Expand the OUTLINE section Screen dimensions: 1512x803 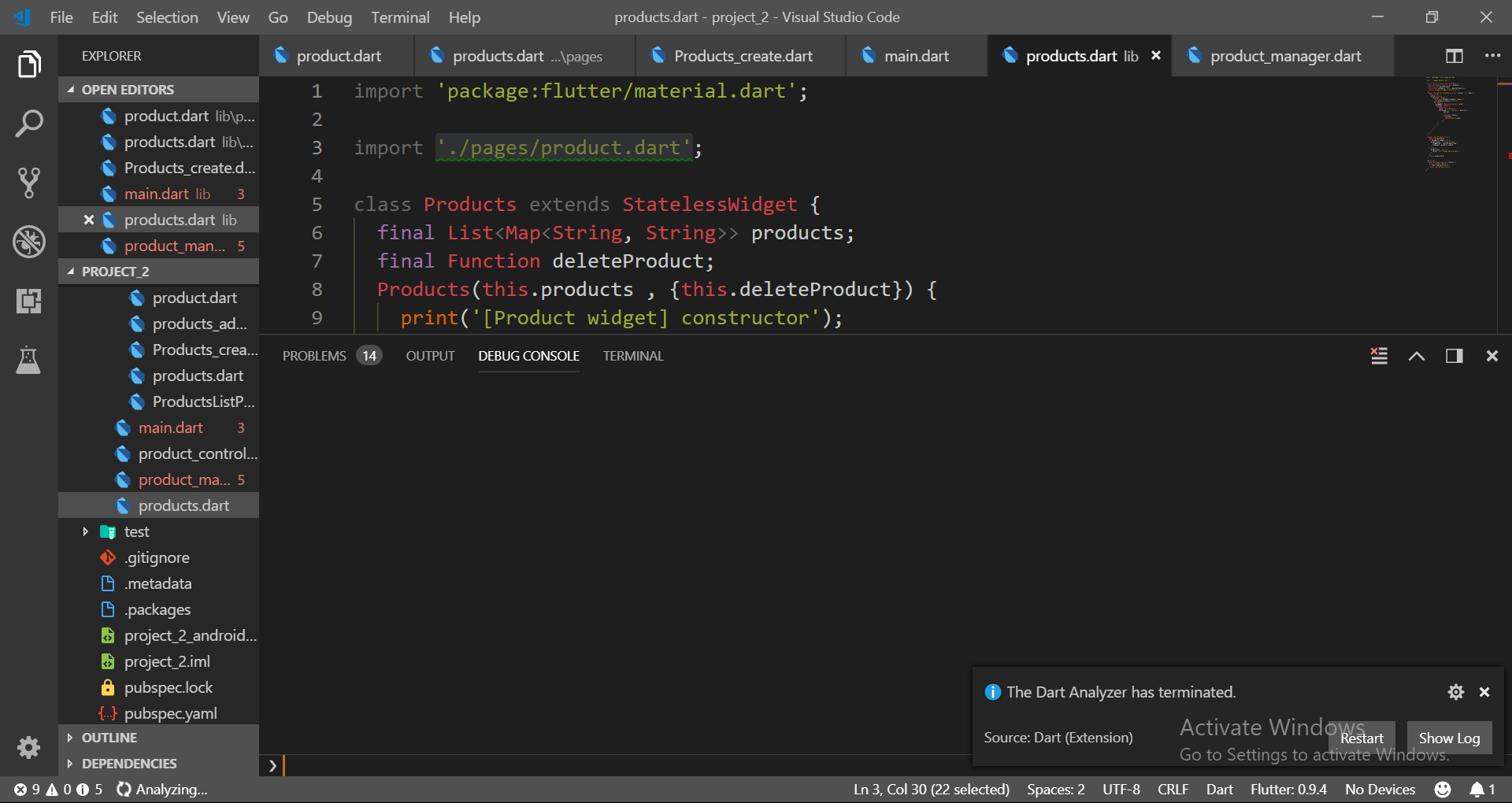(72, 738)
